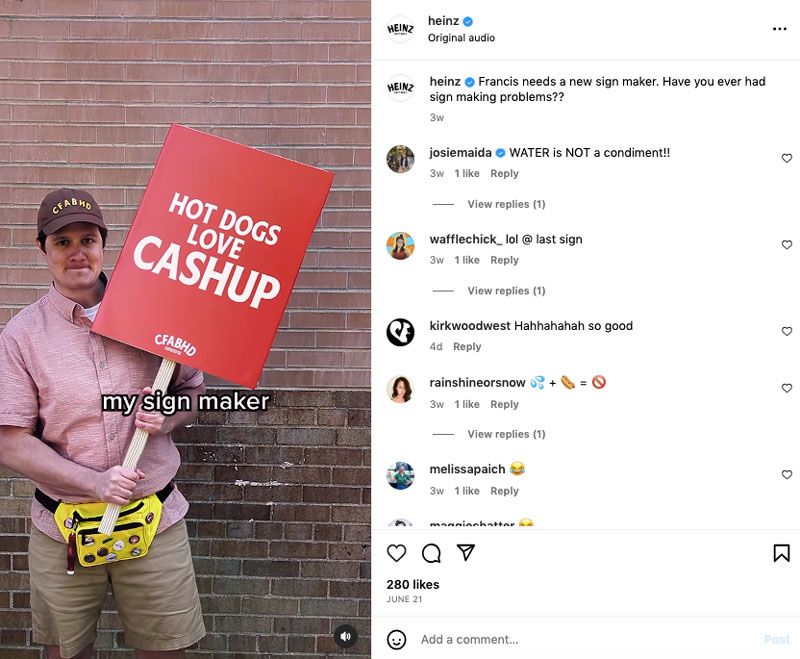800x659 pixels.
Task: Click the Original audio link
Action: 461,38
